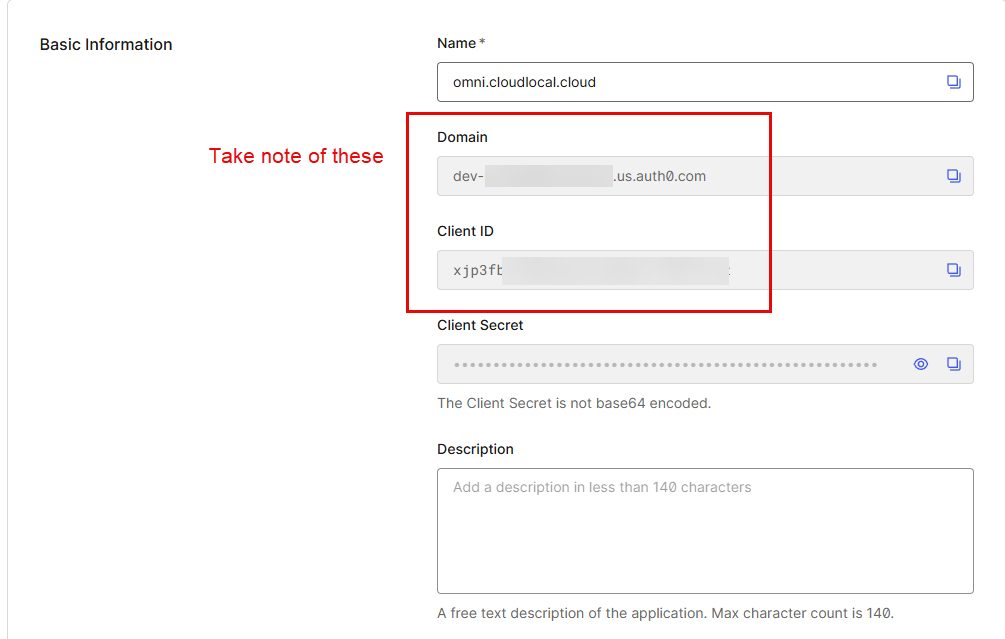This screenshot has height=639, width=1005.
Task: Copy the Client Secret to clipboard
Action: click(953, 364)
